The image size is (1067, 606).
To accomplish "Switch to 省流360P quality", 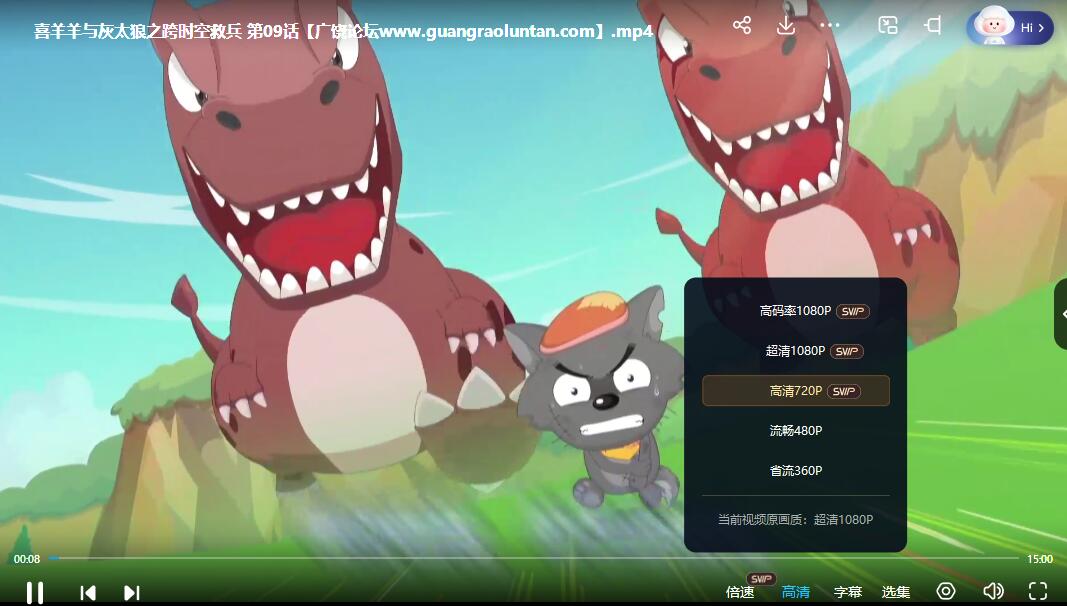I will [795, 471].
